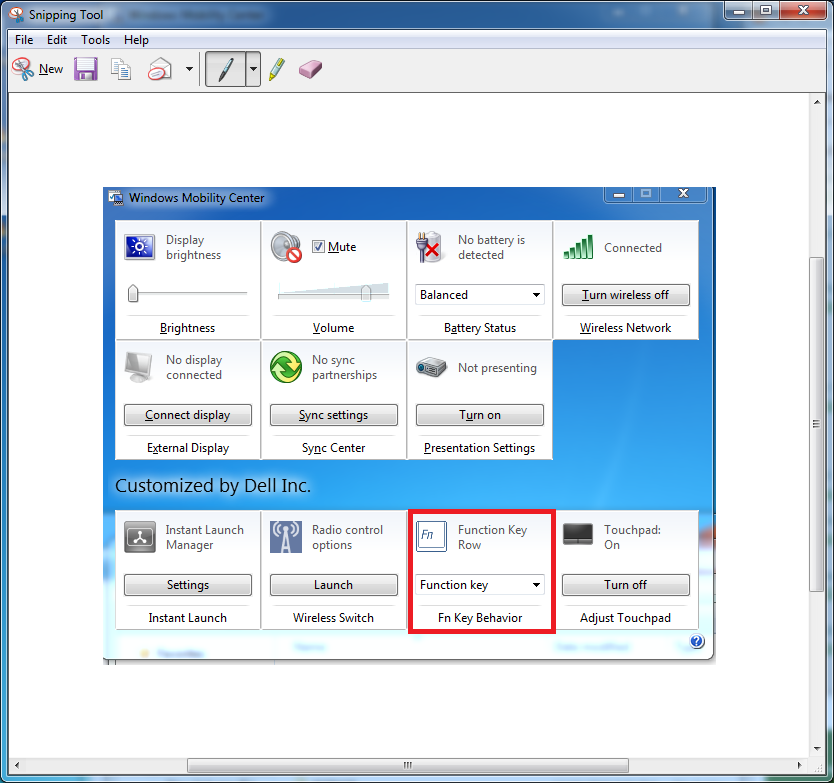The height and width of the screenshot is (783, 834).
Task: Copy the snip to clipboard
Action: [x=121, y=69]
